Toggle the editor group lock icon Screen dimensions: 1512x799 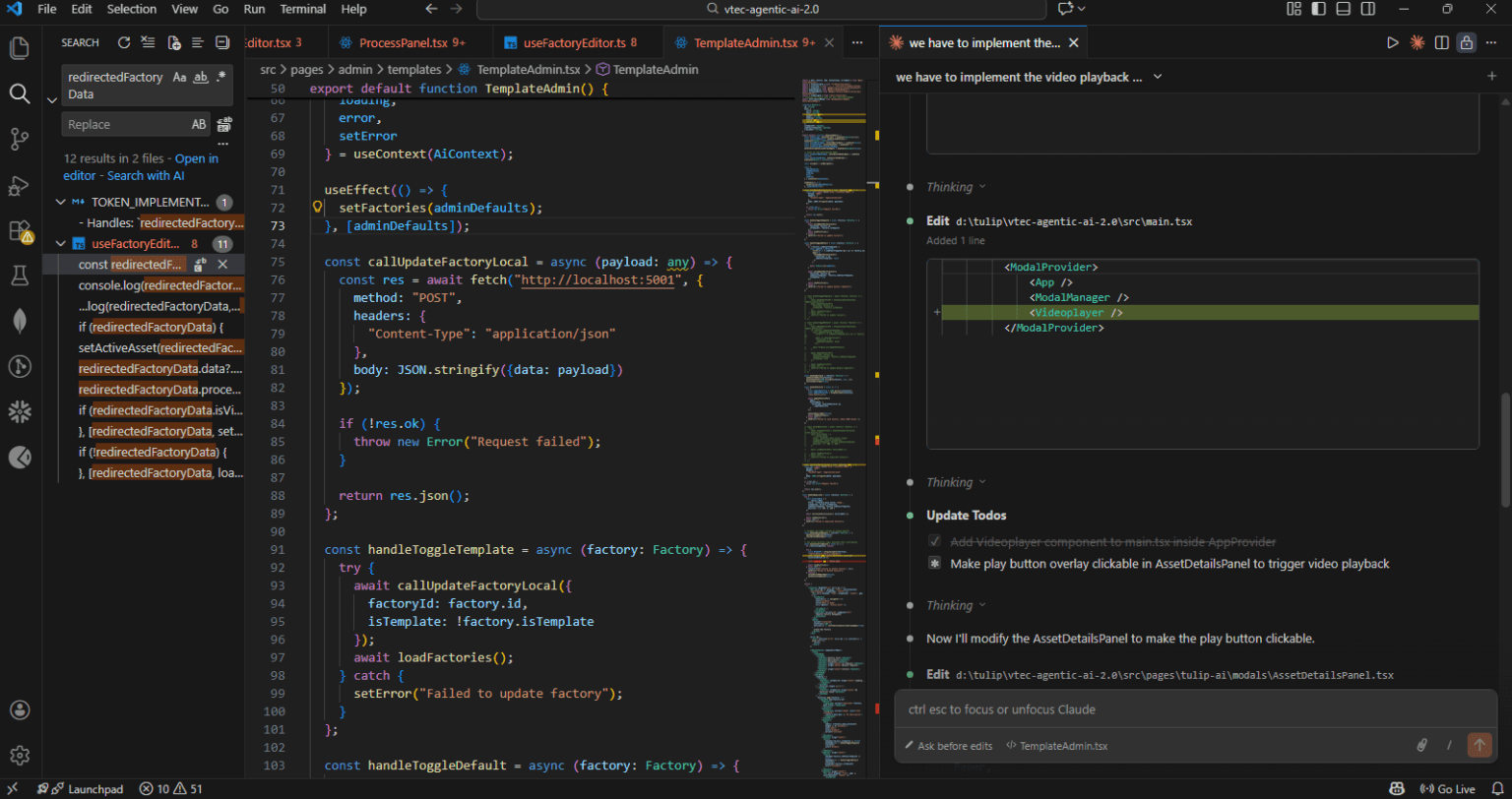pos(1466,42)
